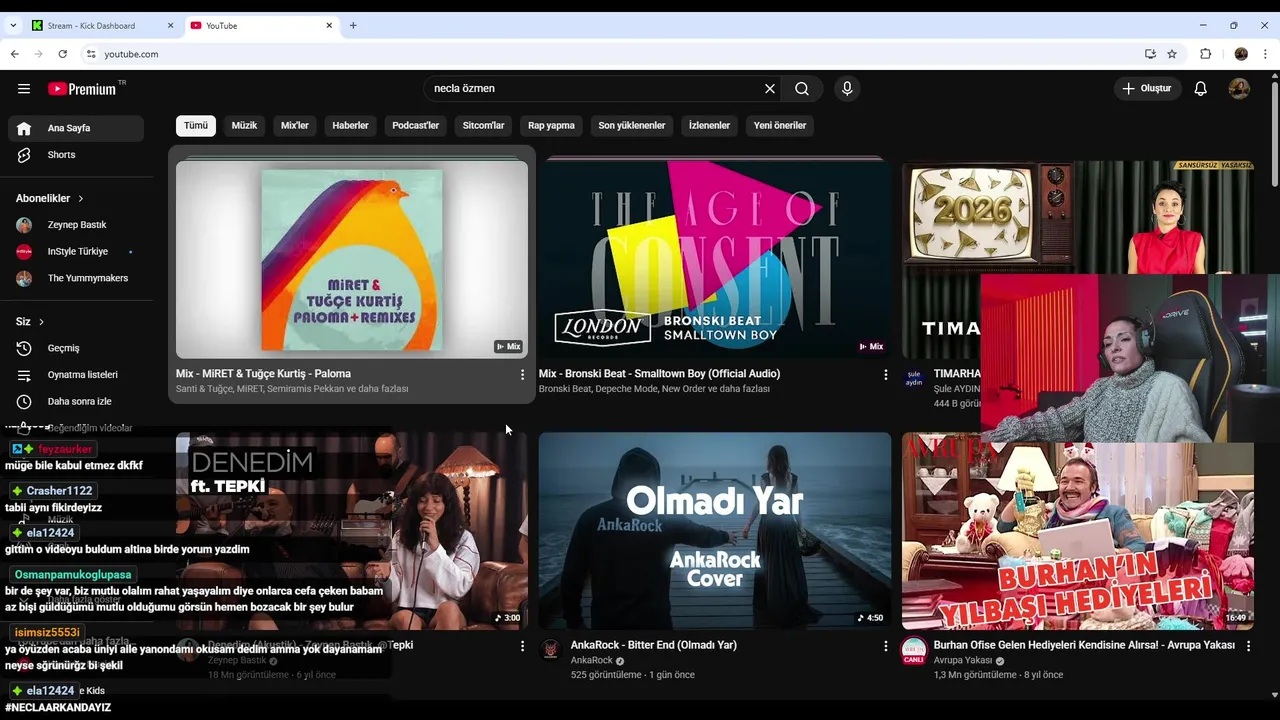Open a new browser tab
1280x720 pixels.
pyautogui.click(x=353, y=26)
